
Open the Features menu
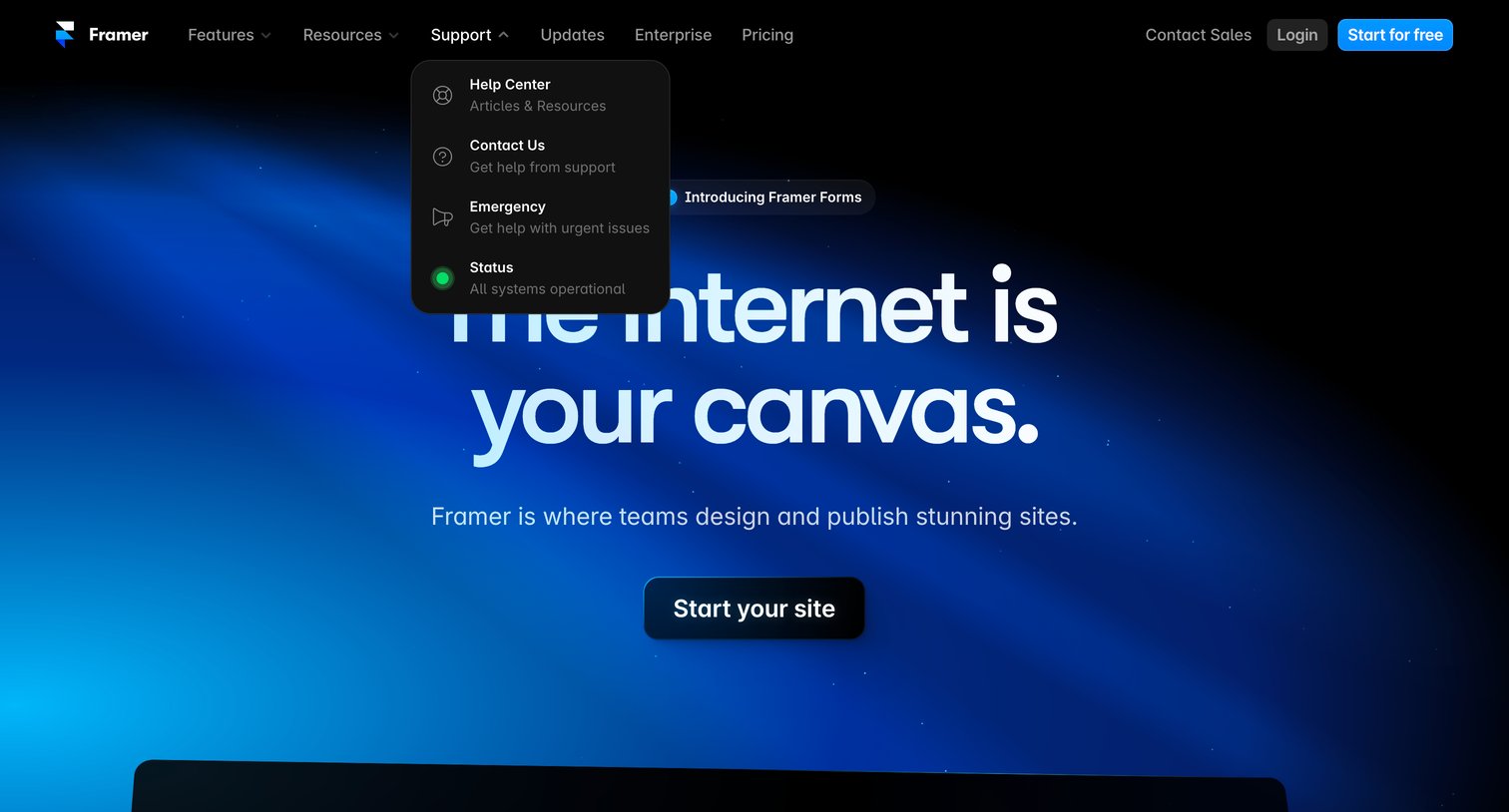click(230, 35)
